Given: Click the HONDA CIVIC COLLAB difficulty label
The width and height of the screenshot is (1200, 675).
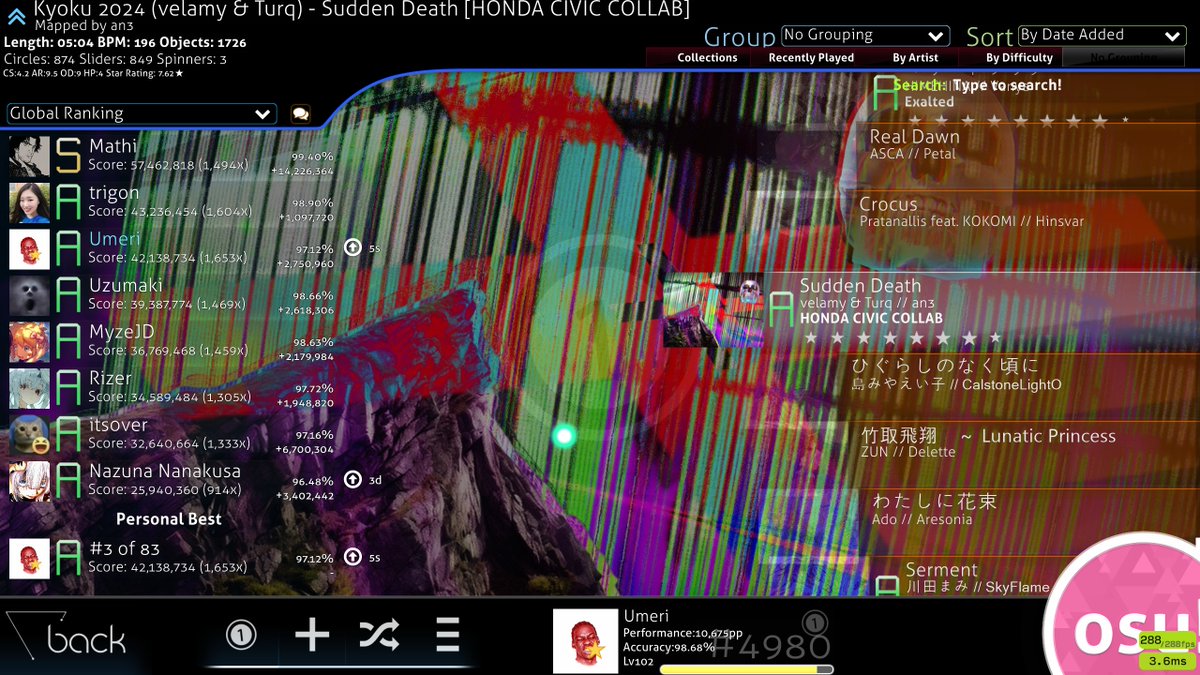Looking at the screenshot, I should pos(871,319).
